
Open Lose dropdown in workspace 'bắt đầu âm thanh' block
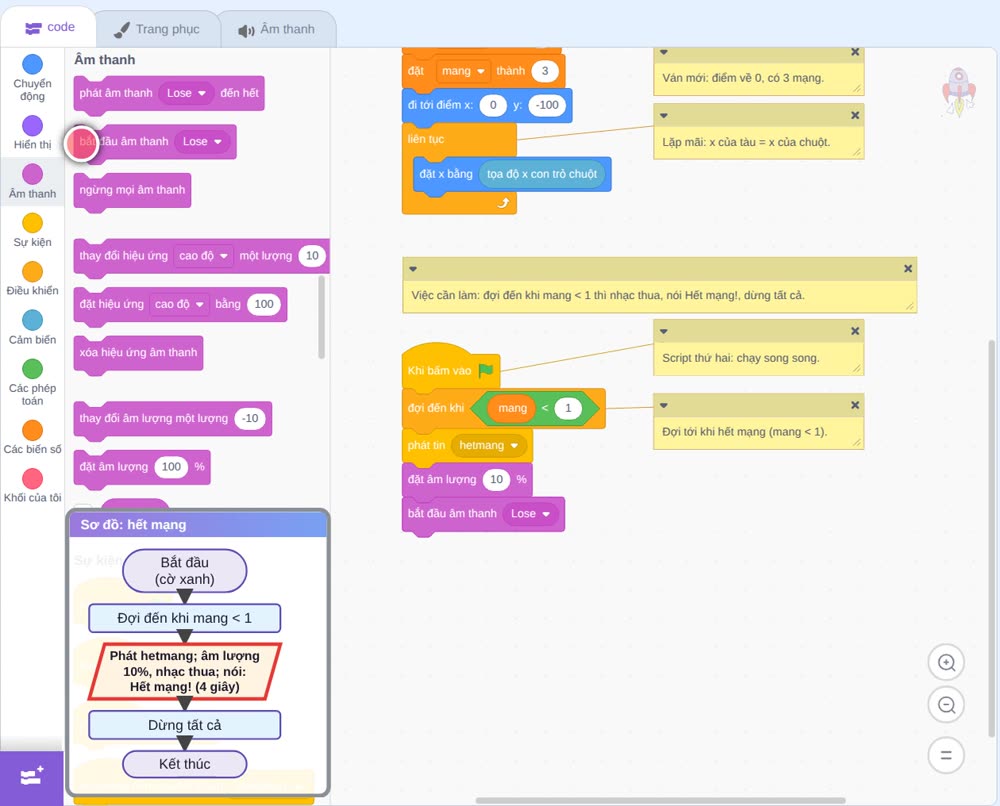point(530,513)
